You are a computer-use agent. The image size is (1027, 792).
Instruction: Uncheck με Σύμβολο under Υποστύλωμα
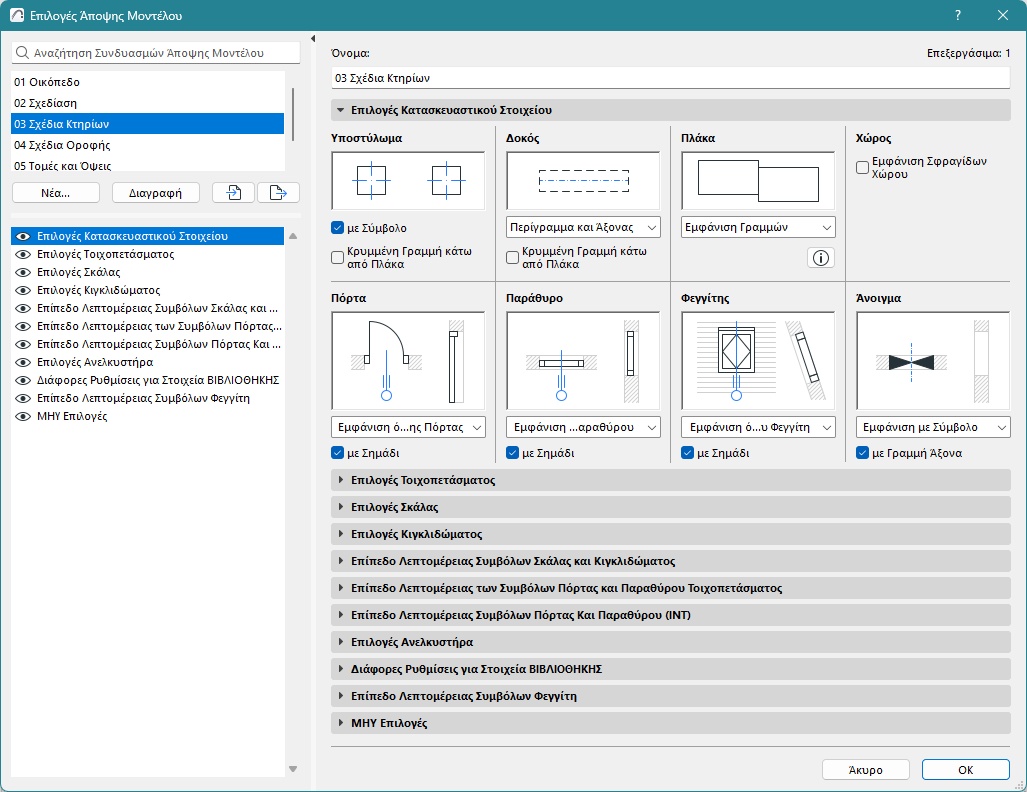pyautogui.click(x=337, y=227)
